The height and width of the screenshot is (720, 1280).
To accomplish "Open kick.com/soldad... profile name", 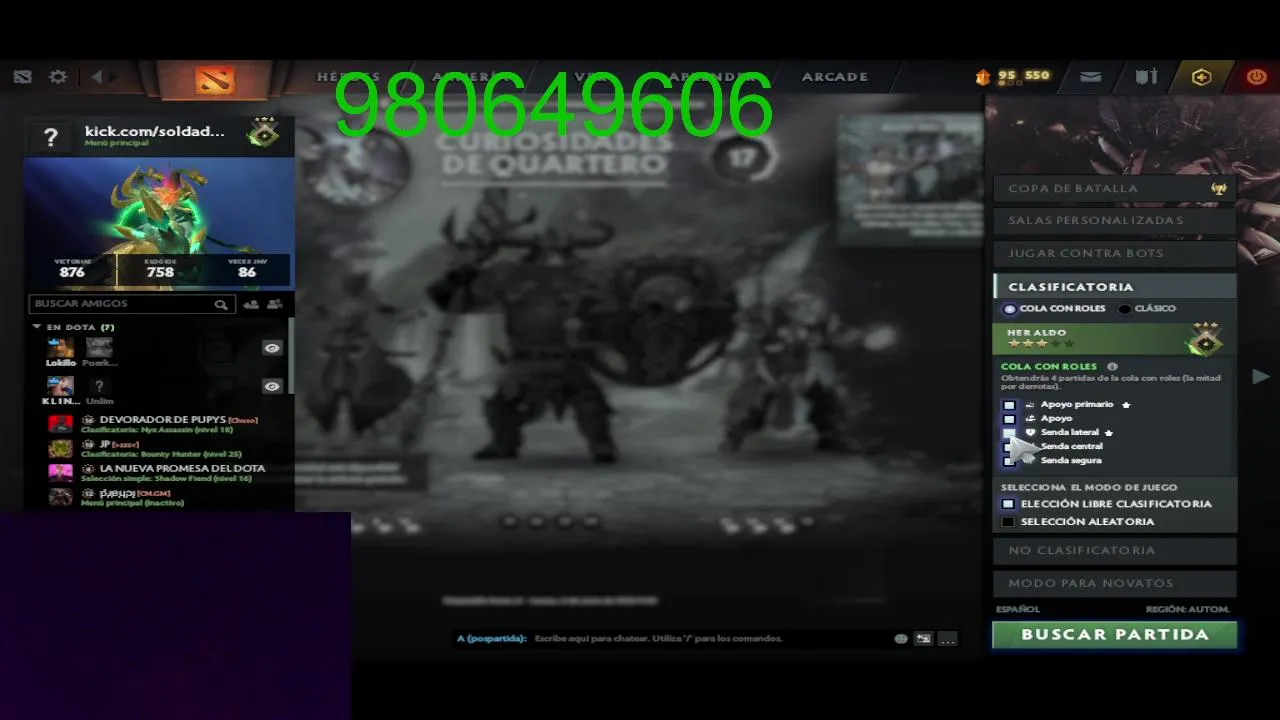I will [x=154, y=131].
